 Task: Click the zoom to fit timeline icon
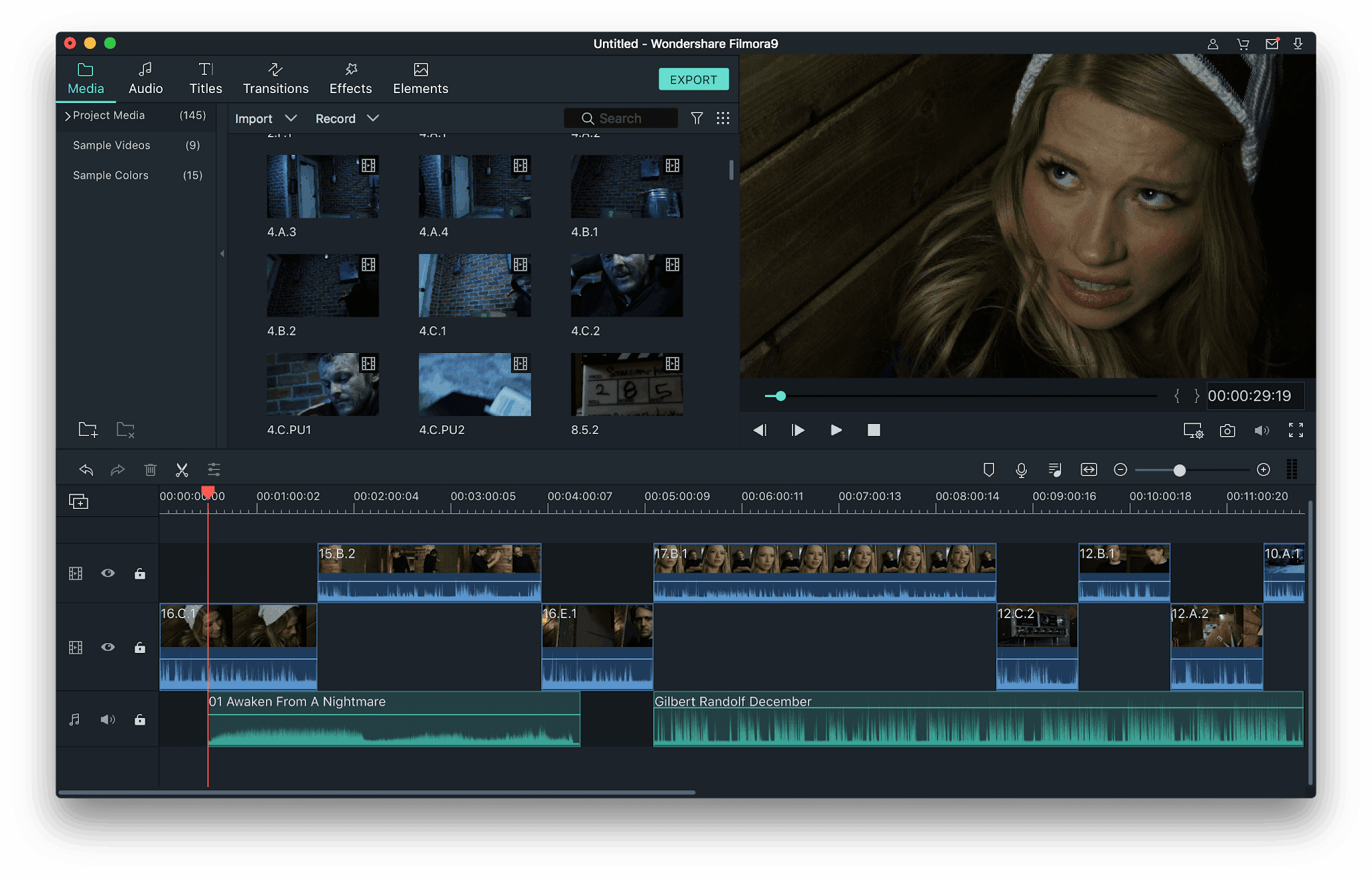[1089, 469]
